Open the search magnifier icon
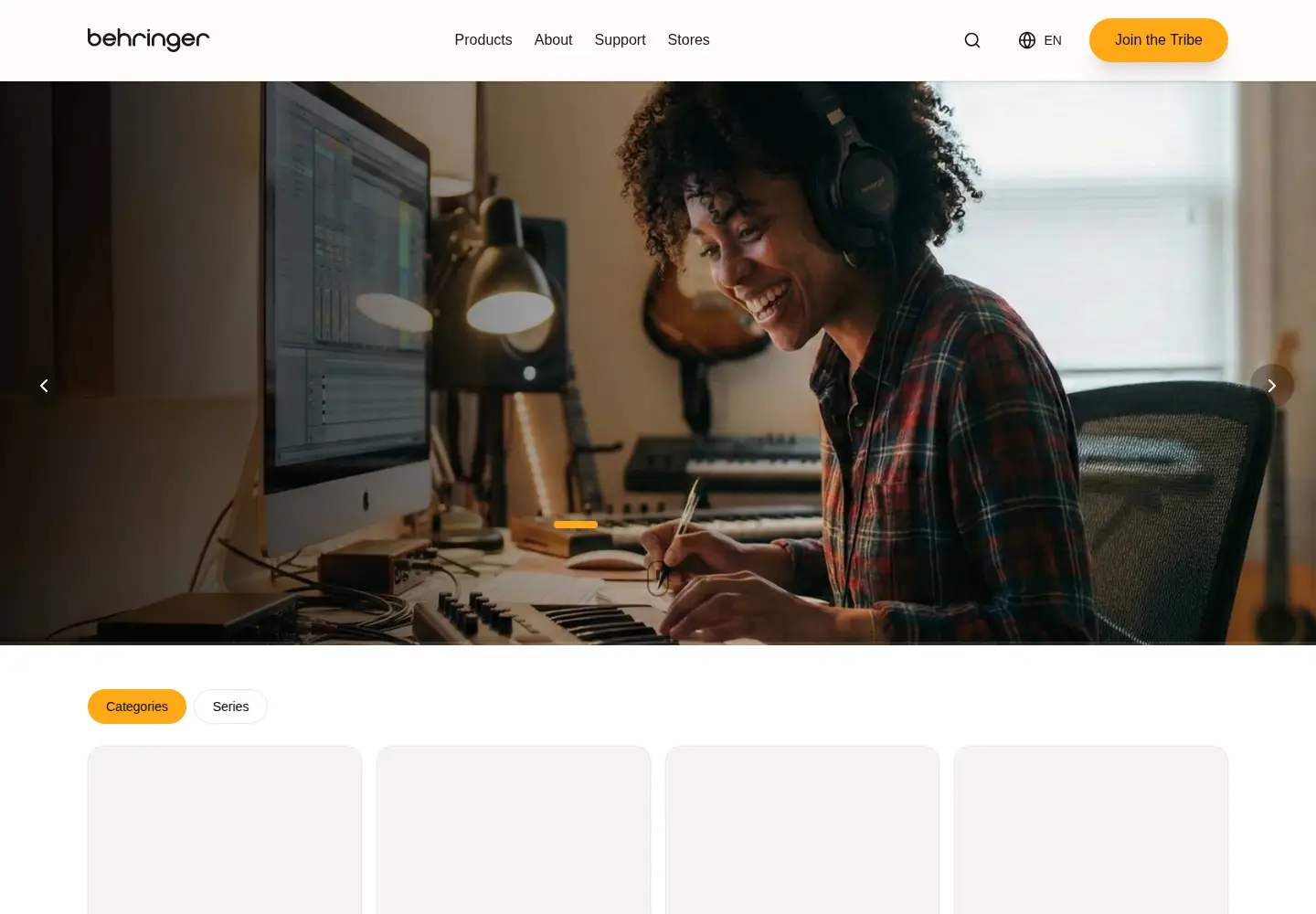The image size is (1316, 914). pyautogui.click(x=972, y=40)
